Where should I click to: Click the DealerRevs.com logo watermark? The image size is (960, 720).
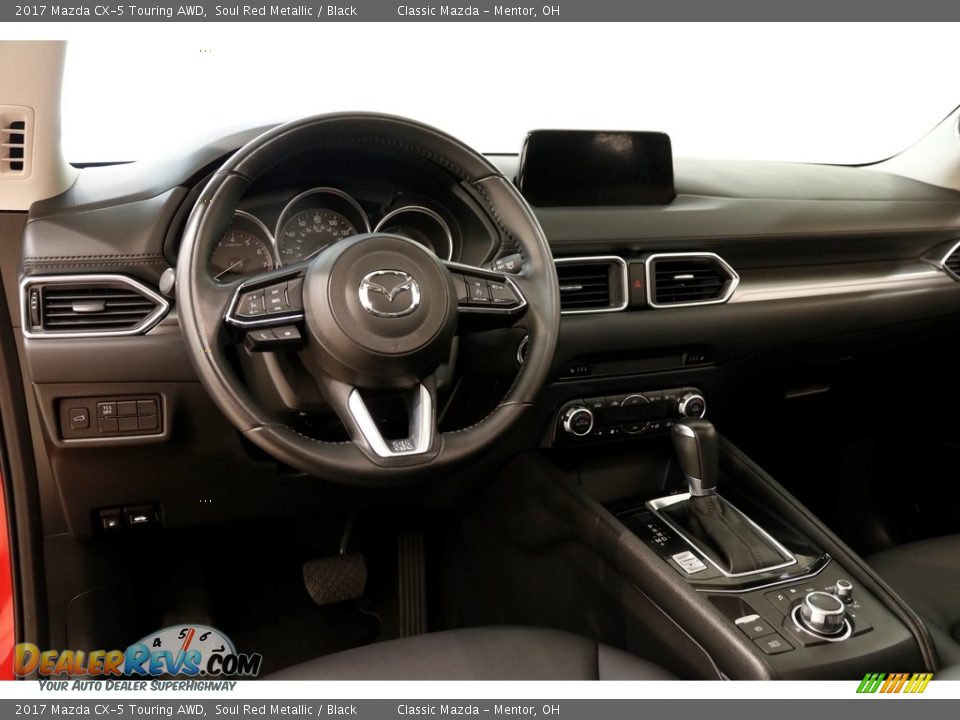[138, 656]
